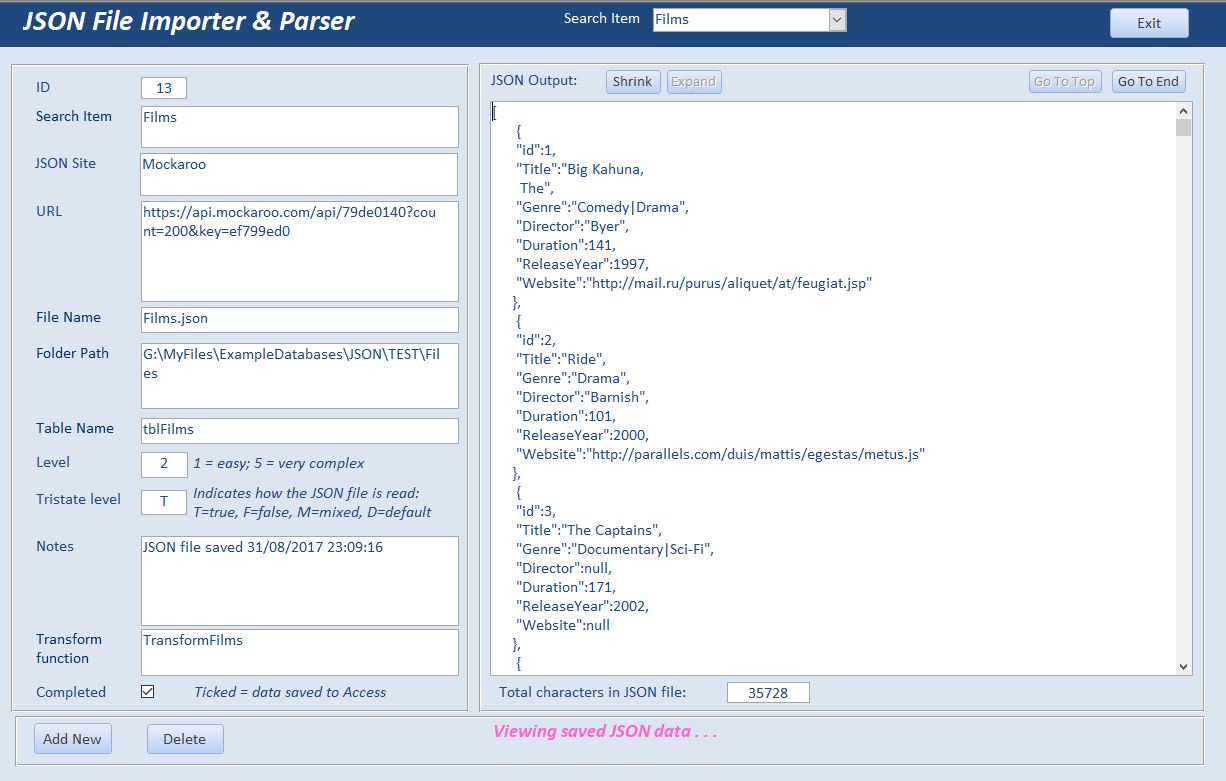Image resolution: width=1226 pixels, height=781 pixels.
Task: Click the Tristate level field showing T
Action: coord(164,501)
